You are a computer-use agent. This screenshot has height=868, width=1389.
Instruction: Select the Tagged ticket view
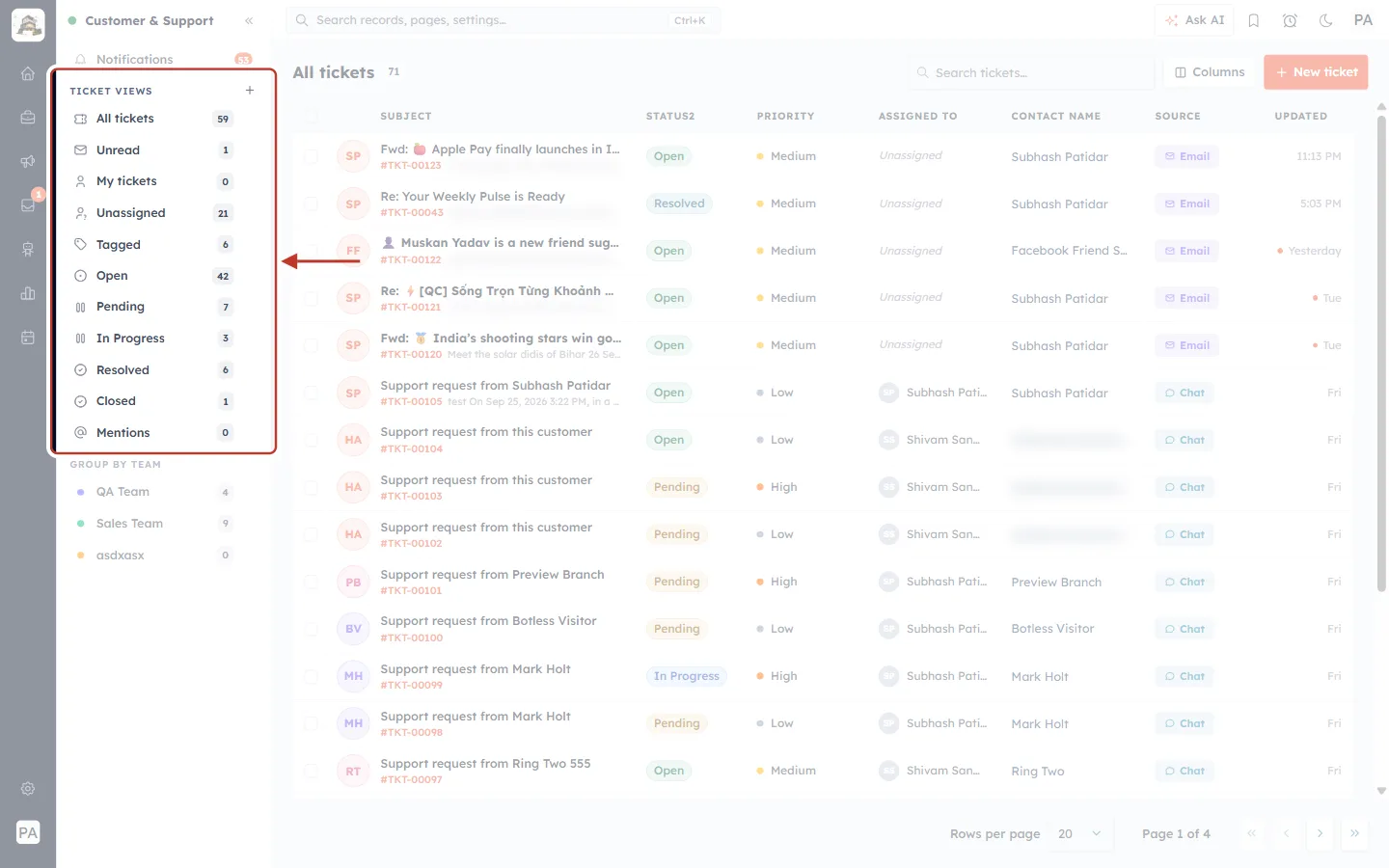[154, 245]
